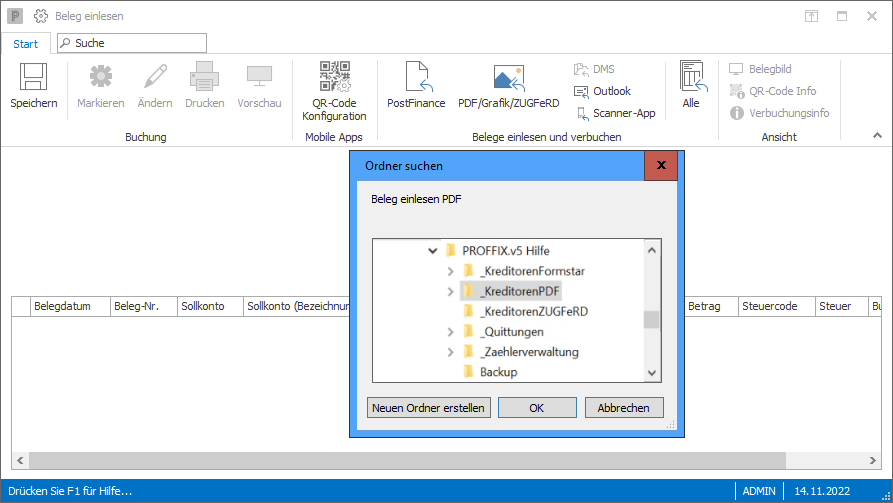Select the _KreditorenPDF folder

click(520, 292)
